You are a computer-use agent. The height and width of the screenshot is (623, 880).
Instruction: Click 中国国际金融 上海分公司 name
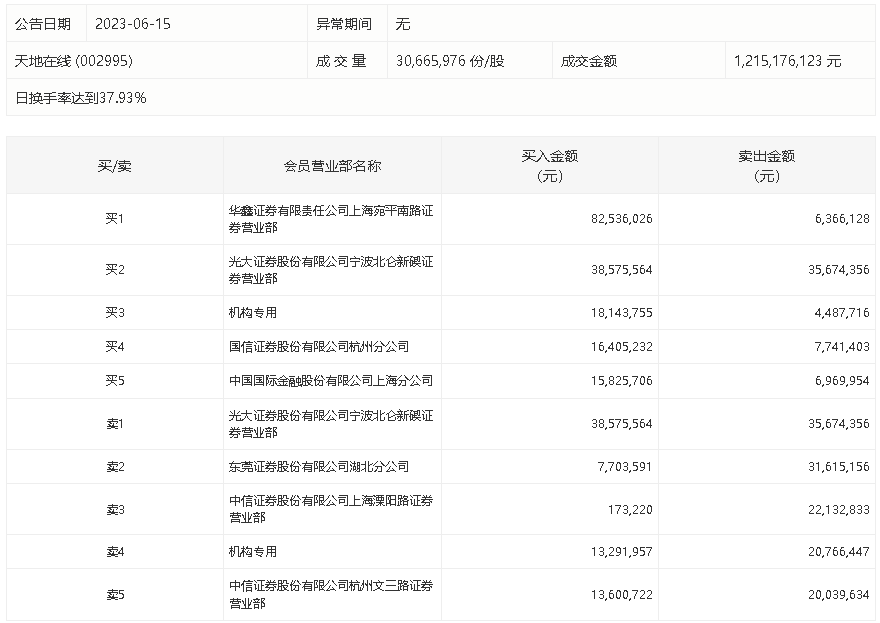pyautogui.click(x=330, y=381)
